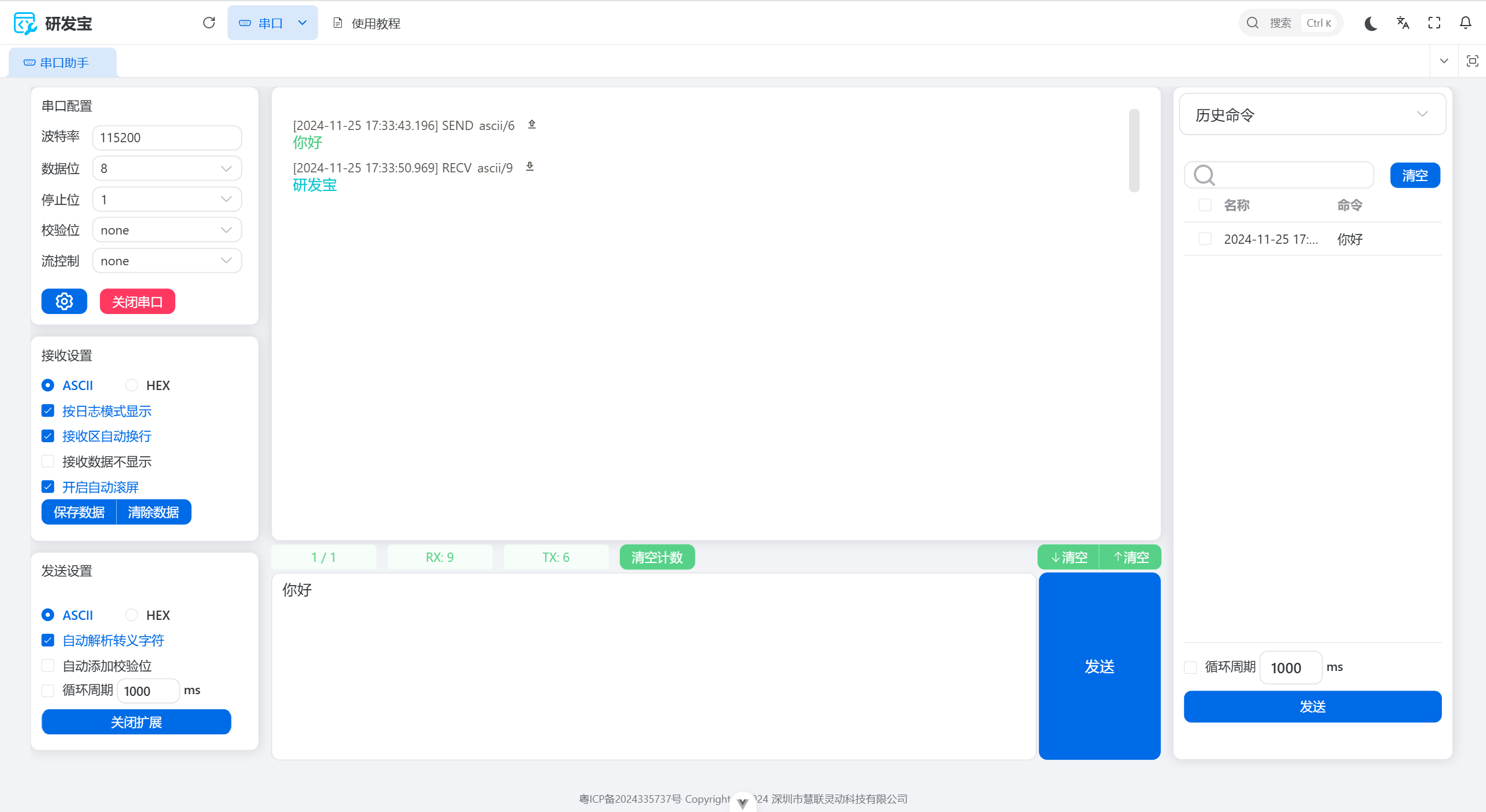Open notifications bell icon
The image size is (1486, 812).
[x=1466, y=23]
